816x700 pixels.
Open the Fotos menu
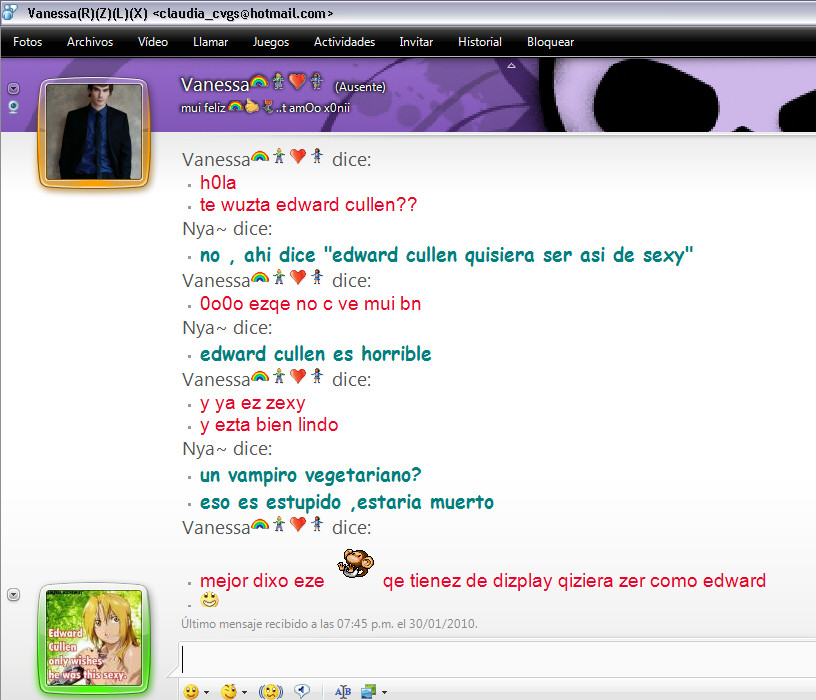point(28,42)
